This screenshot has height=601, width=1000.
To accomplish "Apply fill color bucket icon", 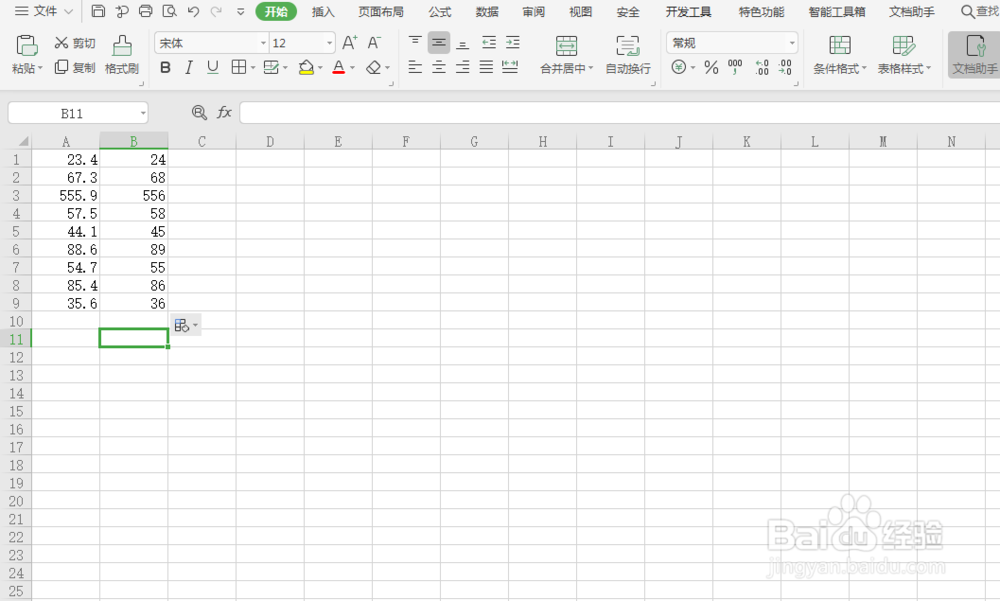I will [306, 67].
